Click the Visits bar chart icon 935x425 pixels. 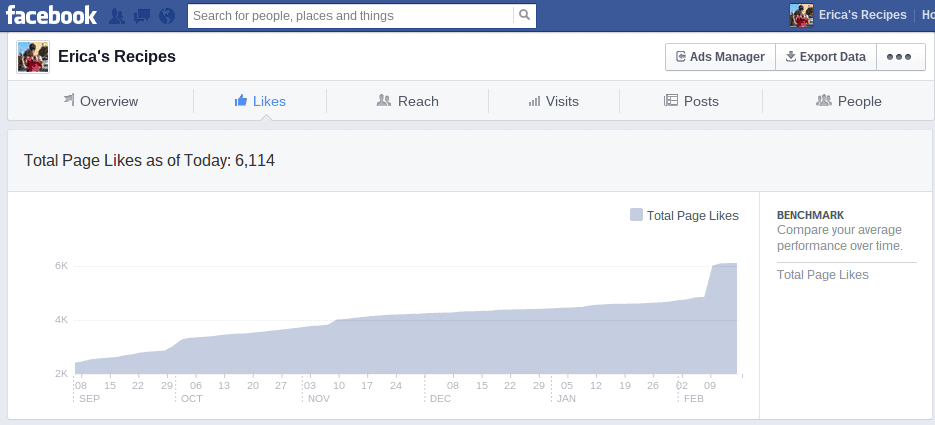coord(534,101)
